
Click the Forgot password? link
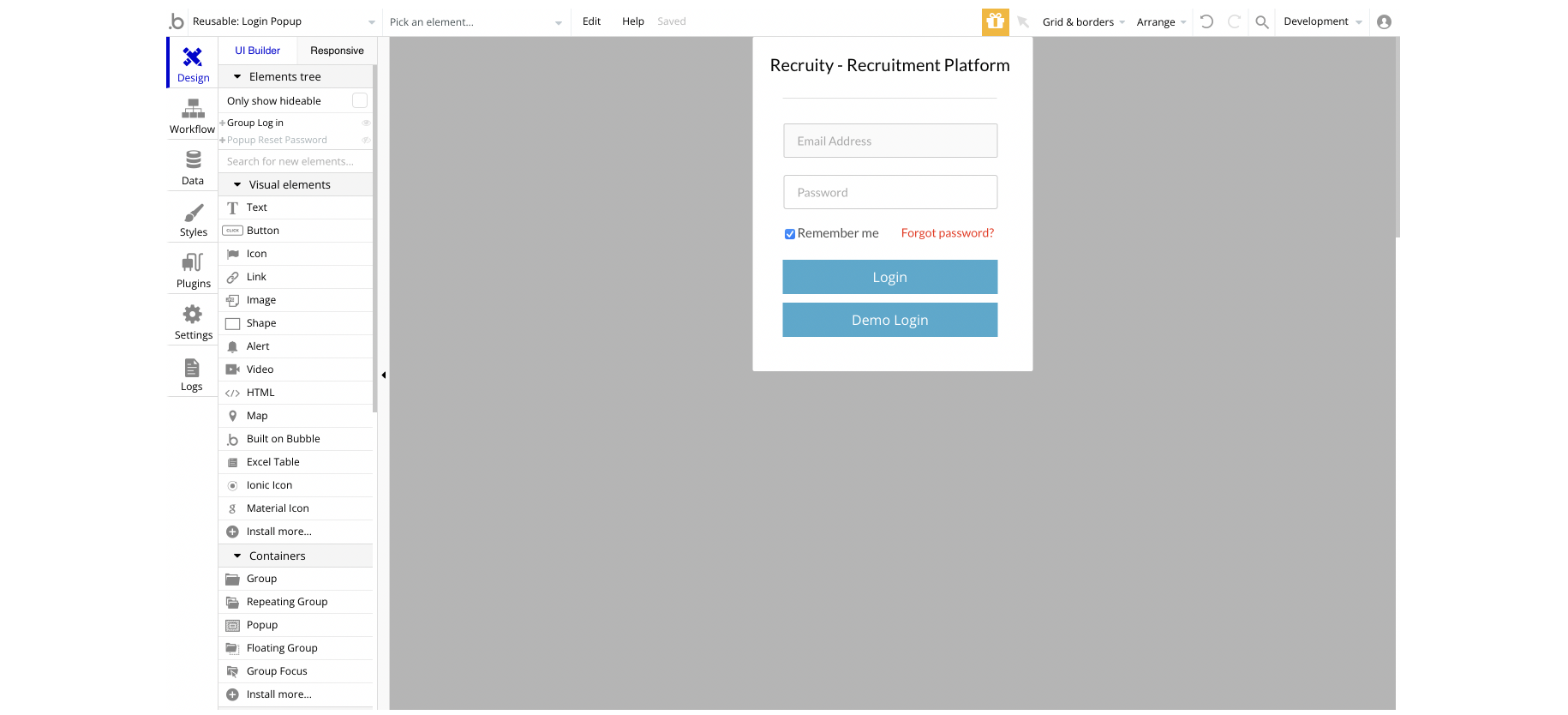[947, 233]
